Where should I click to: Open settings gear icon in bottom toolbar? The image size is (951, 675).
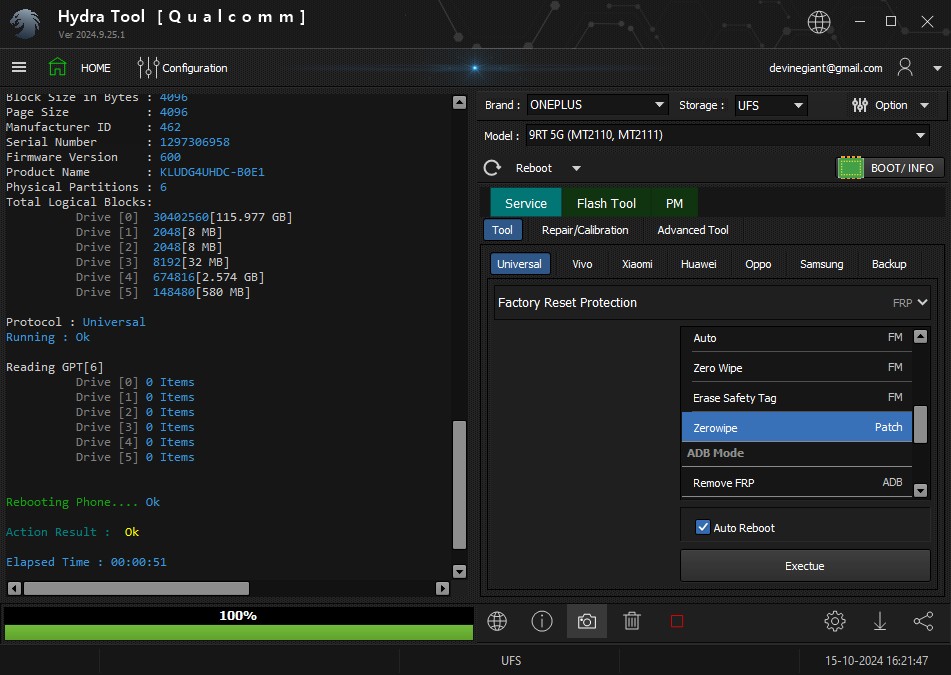(835, 621)
